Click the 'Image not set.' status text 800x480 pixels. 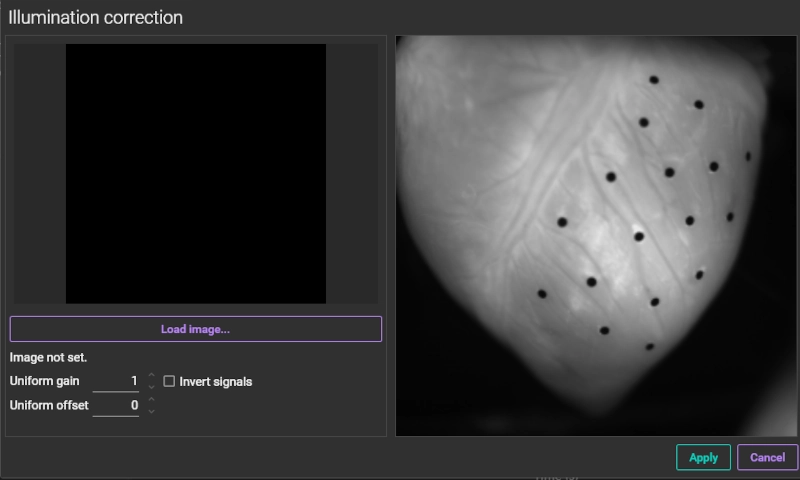[x=49, y=357]
